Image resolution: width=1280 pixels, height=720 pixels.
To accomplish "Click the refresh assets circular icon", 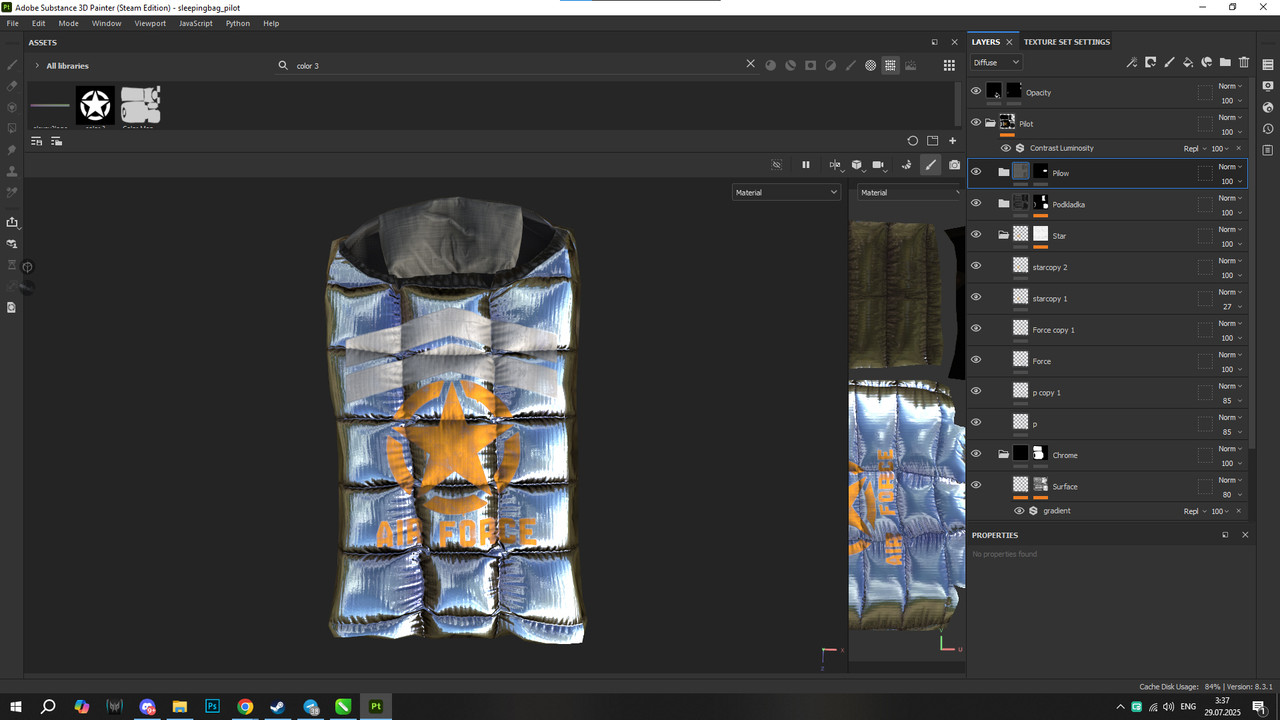I will (x=912, y=141).
